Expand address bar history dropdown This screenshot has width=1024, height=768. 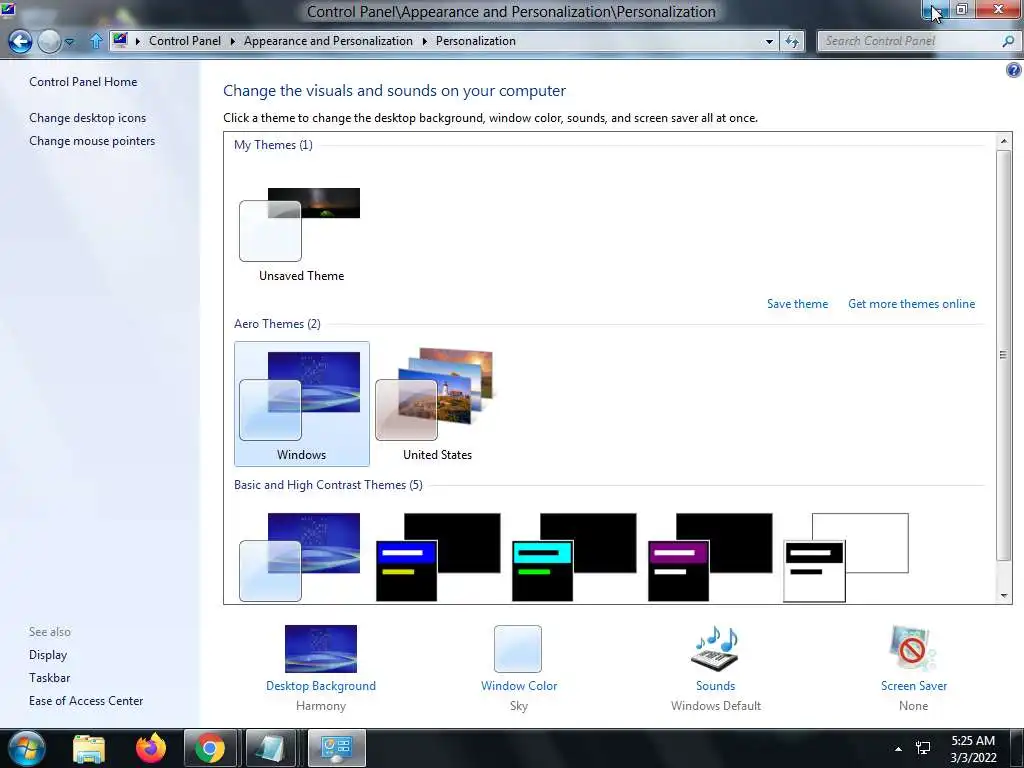pos(769,41)
